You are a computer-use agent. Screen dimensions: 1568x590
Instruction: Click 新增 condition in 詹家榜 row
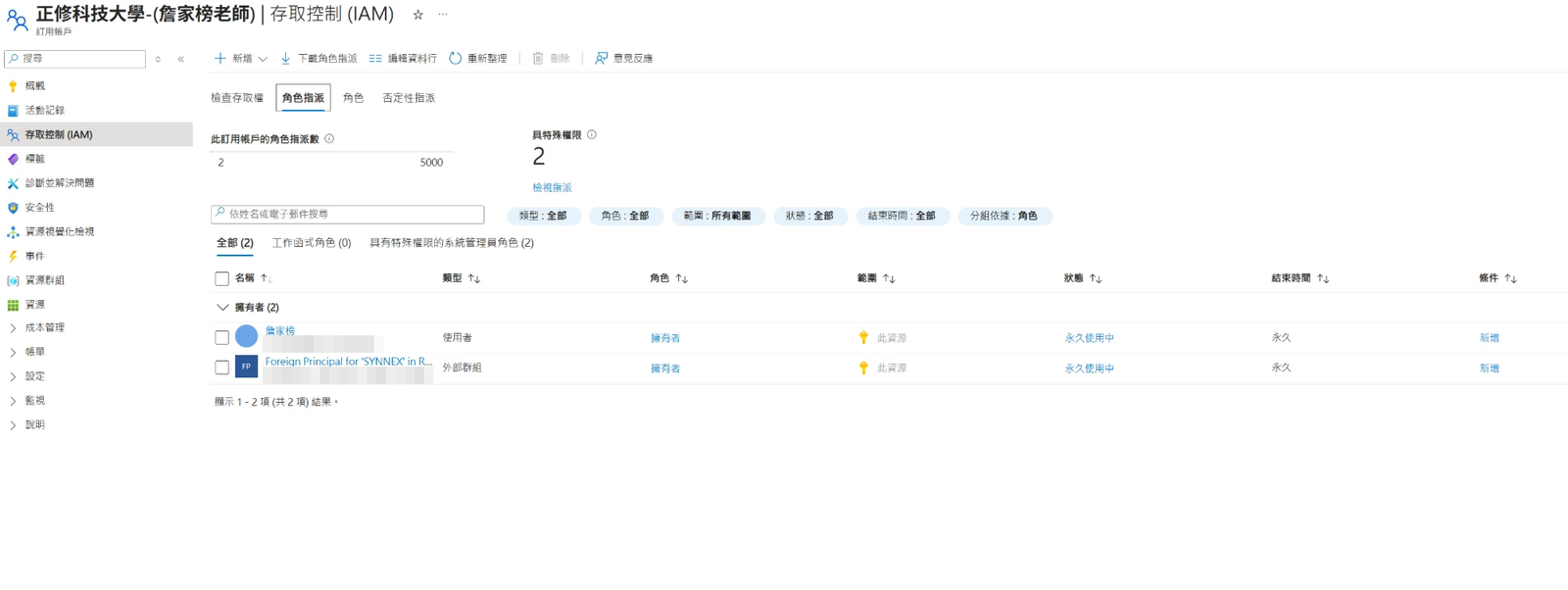(x=1489, y=338)
